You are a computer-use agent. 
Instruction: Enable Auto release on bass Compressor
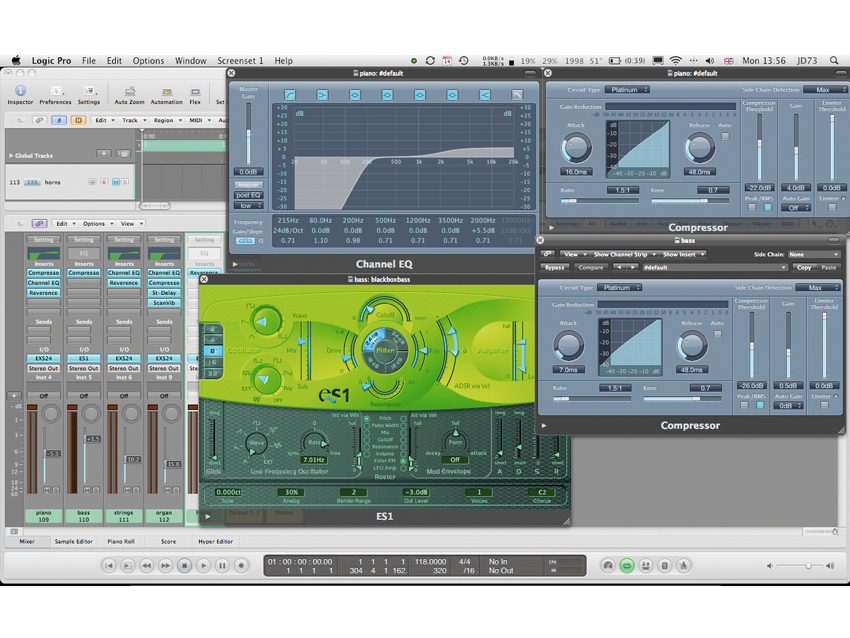coord(717,334)
